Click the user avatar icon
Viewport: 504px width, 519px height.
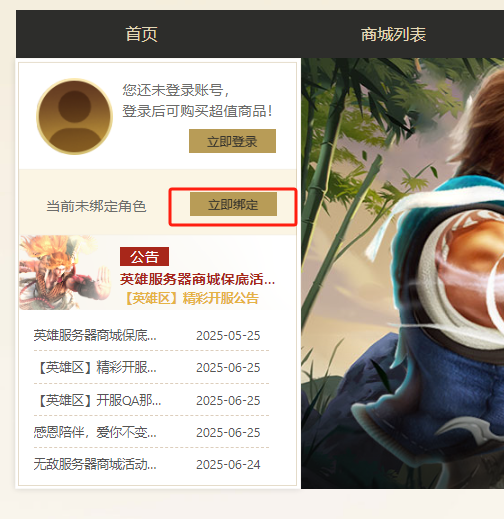(x=74, y=116)
